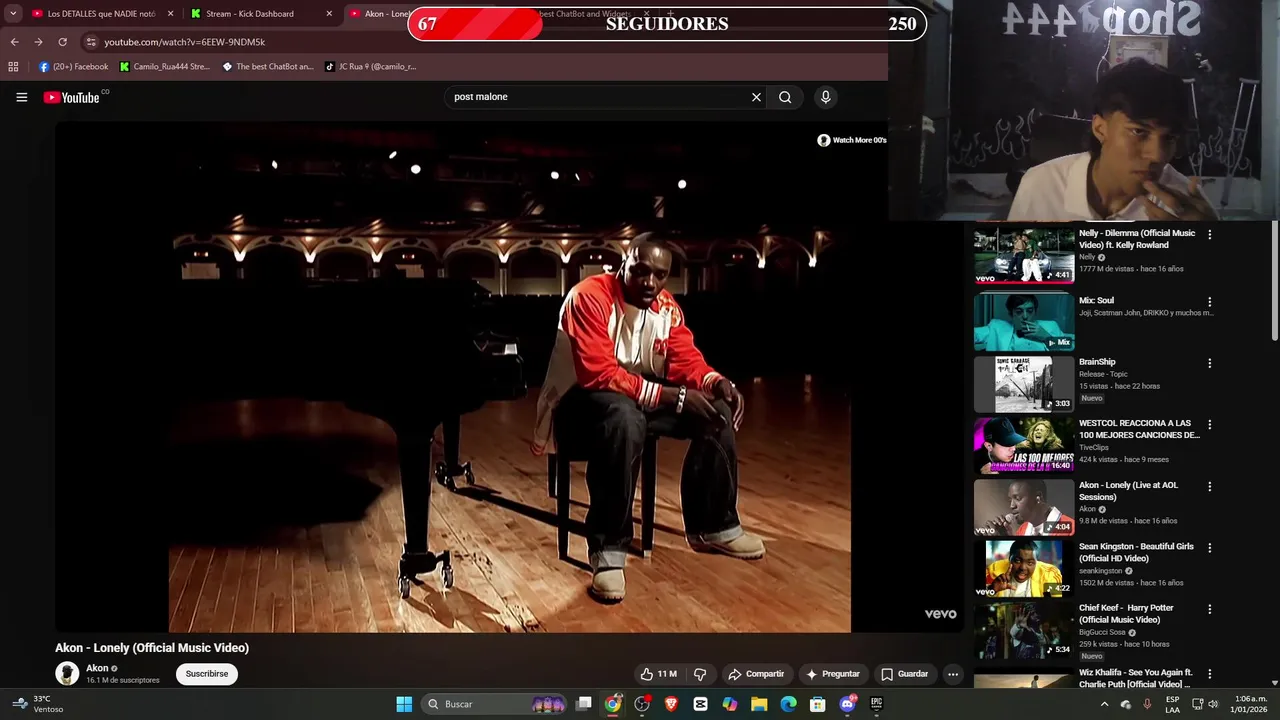Play Nelly - Dilemma thumbnail

[1024, 256]
